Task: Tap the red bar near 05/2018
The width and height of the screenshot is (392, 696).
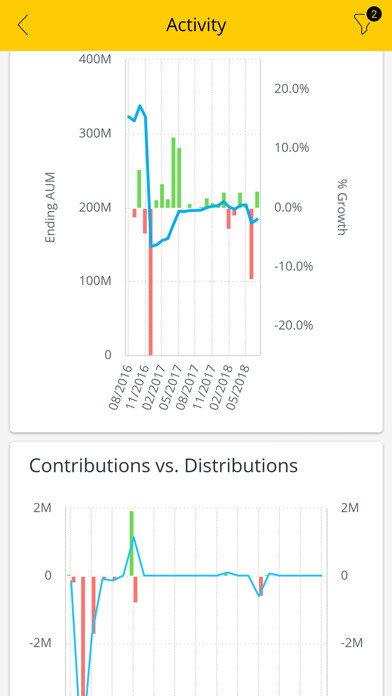Action: (251, 243)
